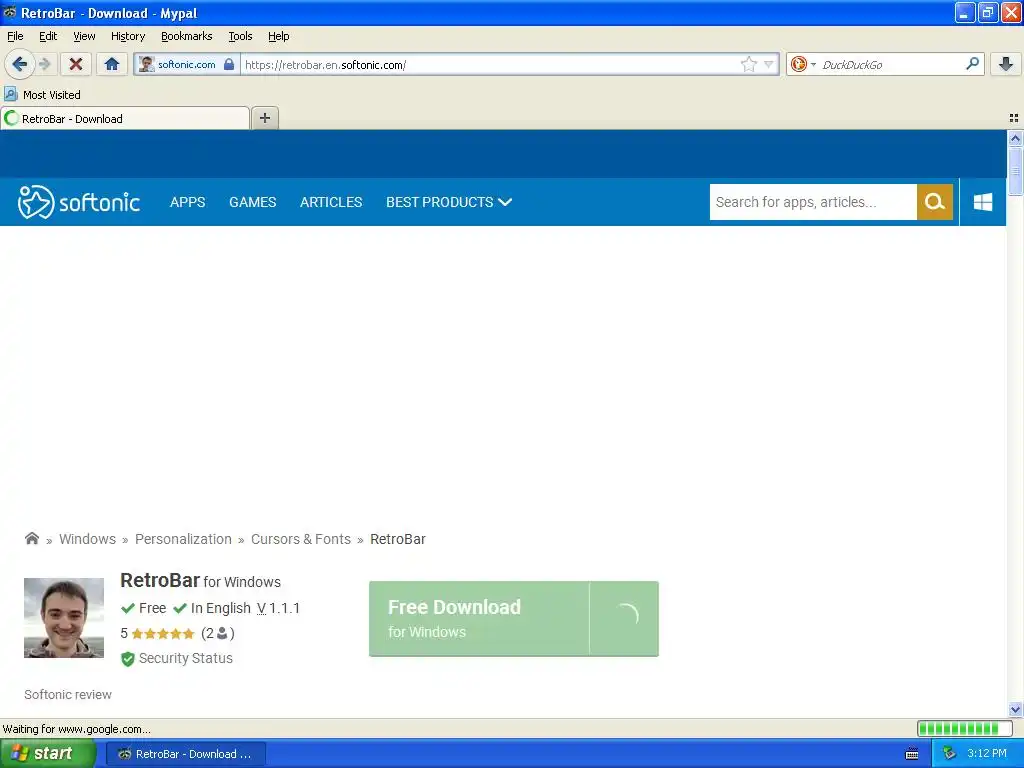Open the Edit menu

click(x=48, y=36)
